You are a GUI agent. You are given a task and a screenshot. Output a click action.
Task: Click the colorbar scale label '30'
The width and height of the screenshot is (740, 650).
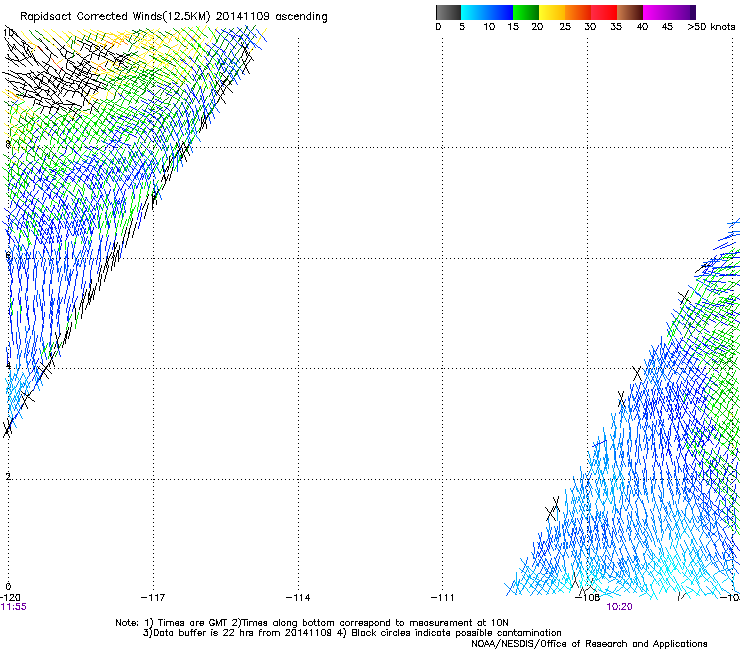590,27
